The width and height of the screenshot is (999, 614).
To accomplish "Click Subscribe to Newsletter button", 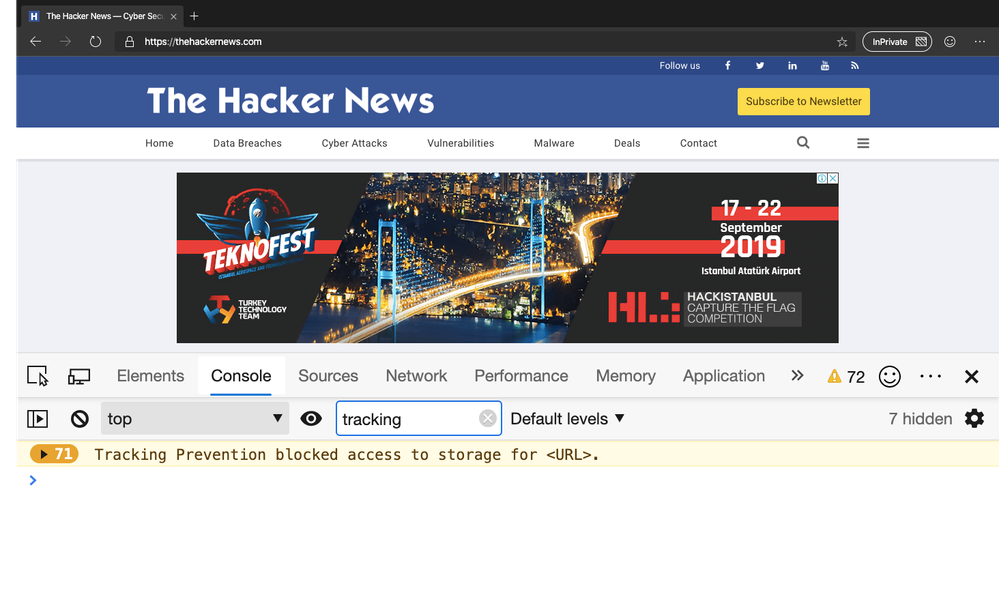I will [803, 101].
